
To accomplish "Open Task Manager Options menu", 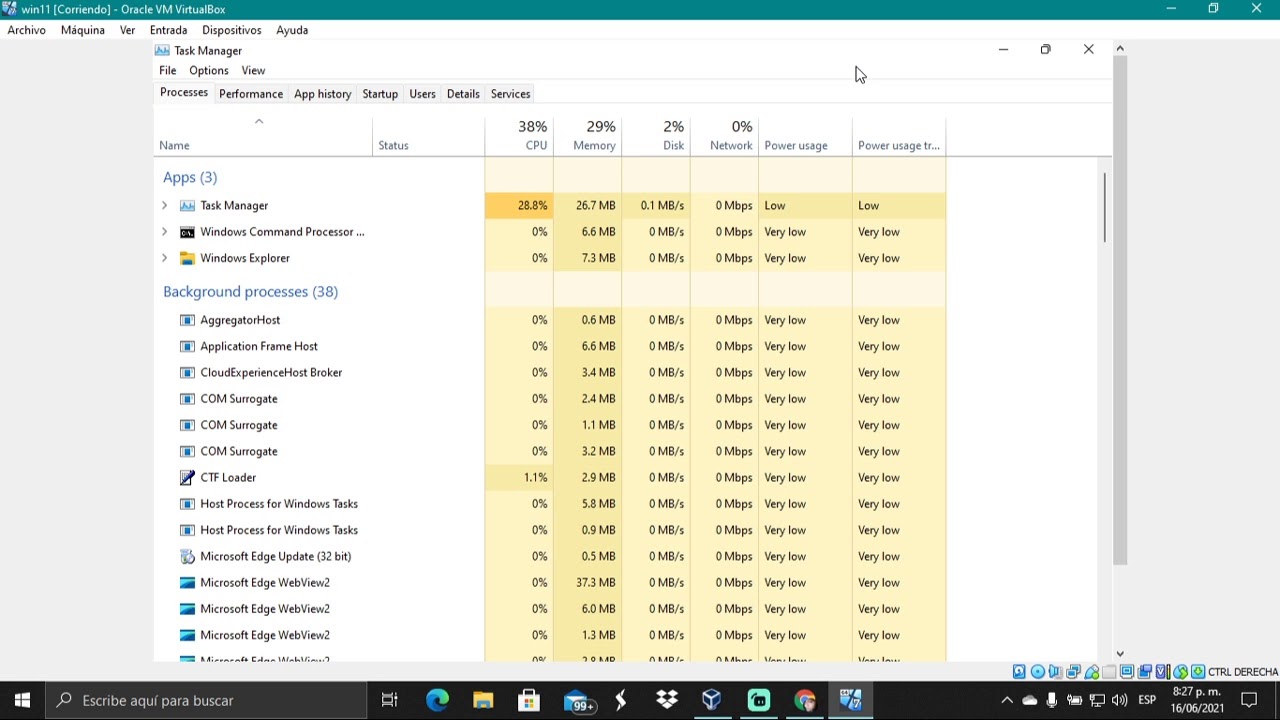I will coord(209,70).
